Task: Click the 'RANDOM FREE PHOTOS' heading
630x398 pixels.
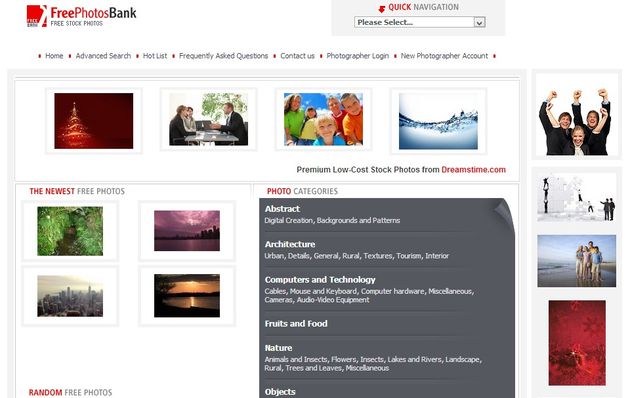Action: point(70,392)
